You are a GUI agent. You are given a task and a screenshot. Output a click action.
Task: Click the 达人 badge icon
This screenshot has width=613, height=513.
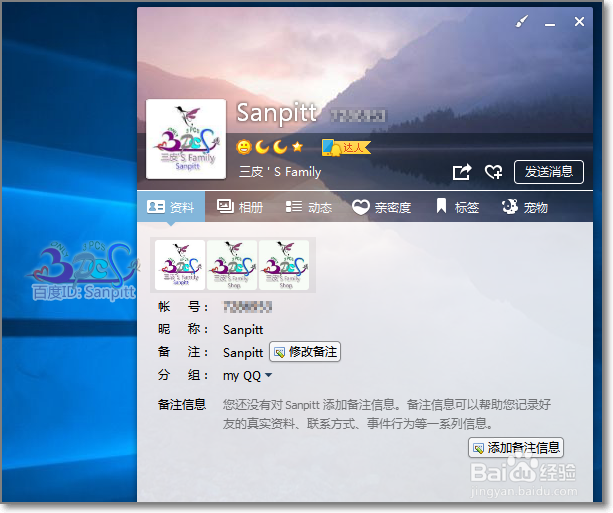[x=346, y=147]
